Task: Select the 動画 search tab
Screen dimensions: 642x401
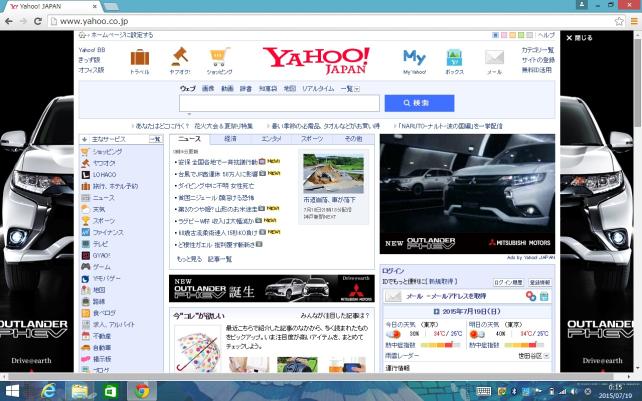Action: click(x=227, y=88)
